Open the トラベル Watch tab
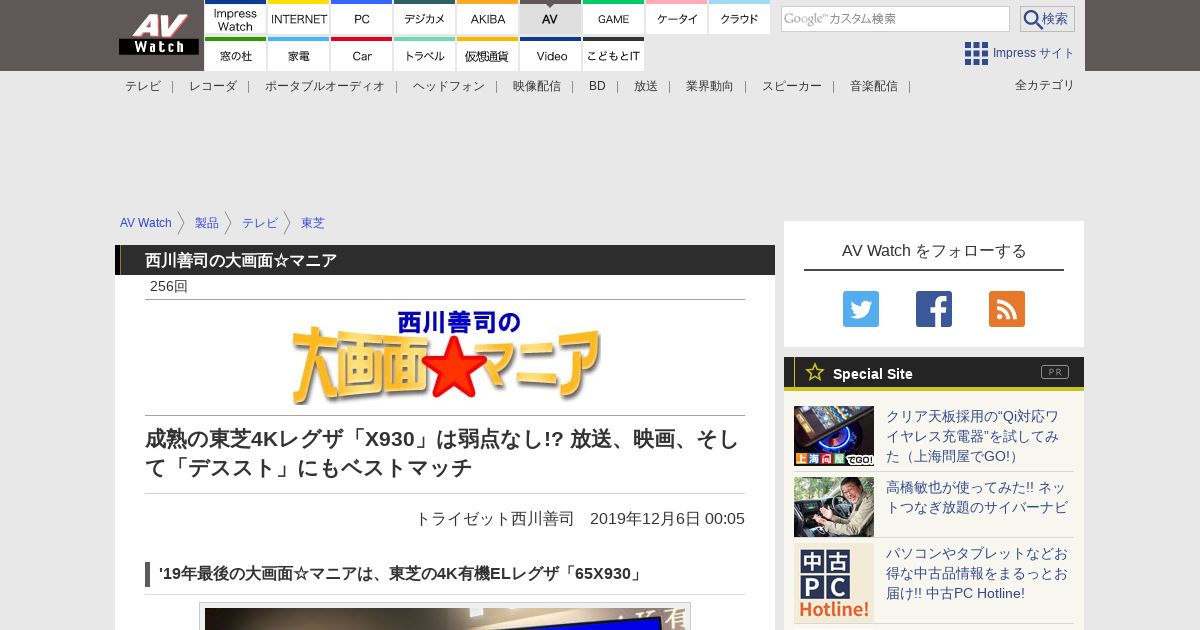The height and width of the screenshot is (630, 1200). pos(425,55)
